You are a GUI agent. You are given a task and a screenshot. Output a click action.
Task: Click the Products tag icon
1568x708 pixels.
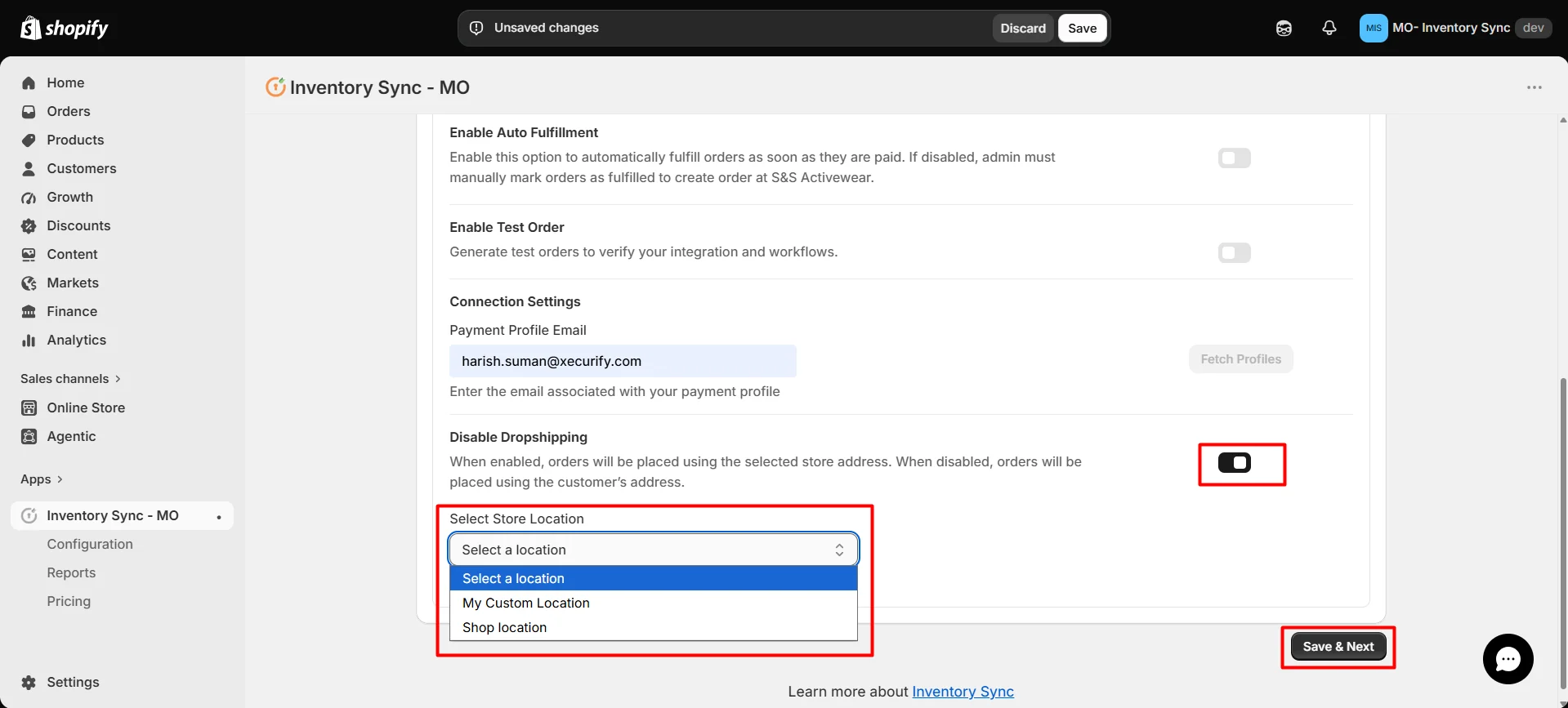[x=29, y=140]
